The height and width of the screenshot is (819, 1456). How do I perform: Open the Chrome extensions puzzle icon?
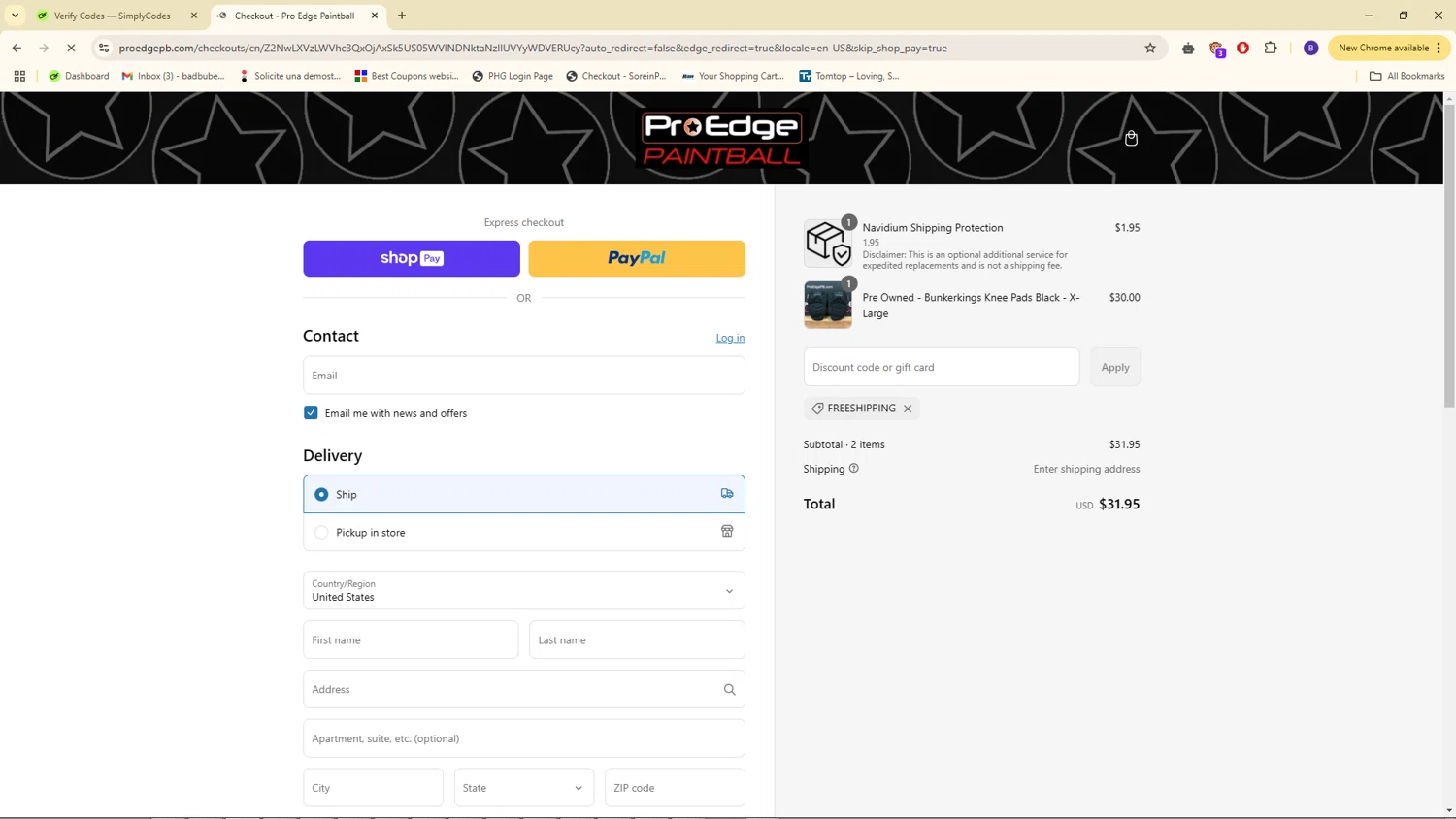[x=1271, y=48]
